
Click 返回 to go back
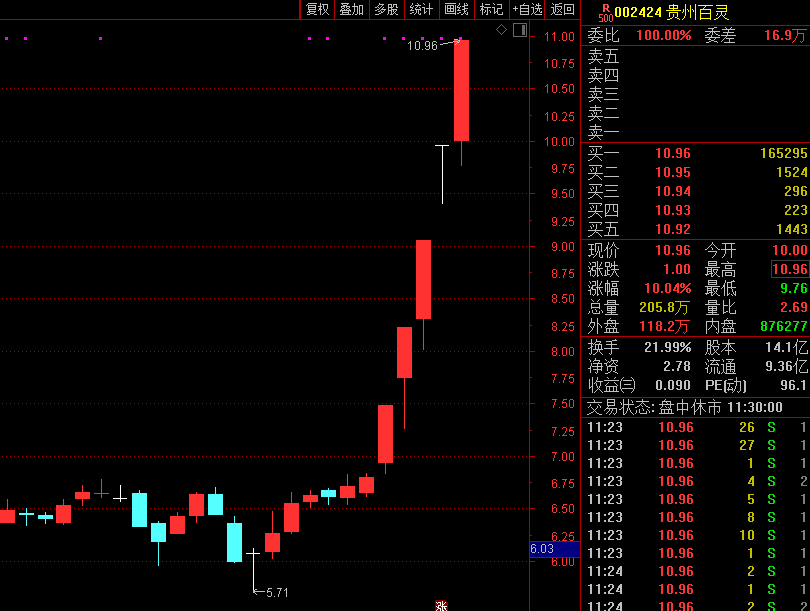tap(563, 9)
